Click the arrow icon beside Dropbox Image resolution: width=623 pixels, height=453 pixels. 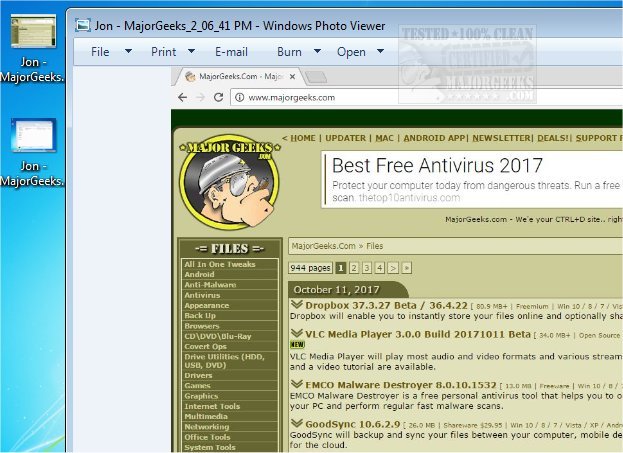(296, 305)
